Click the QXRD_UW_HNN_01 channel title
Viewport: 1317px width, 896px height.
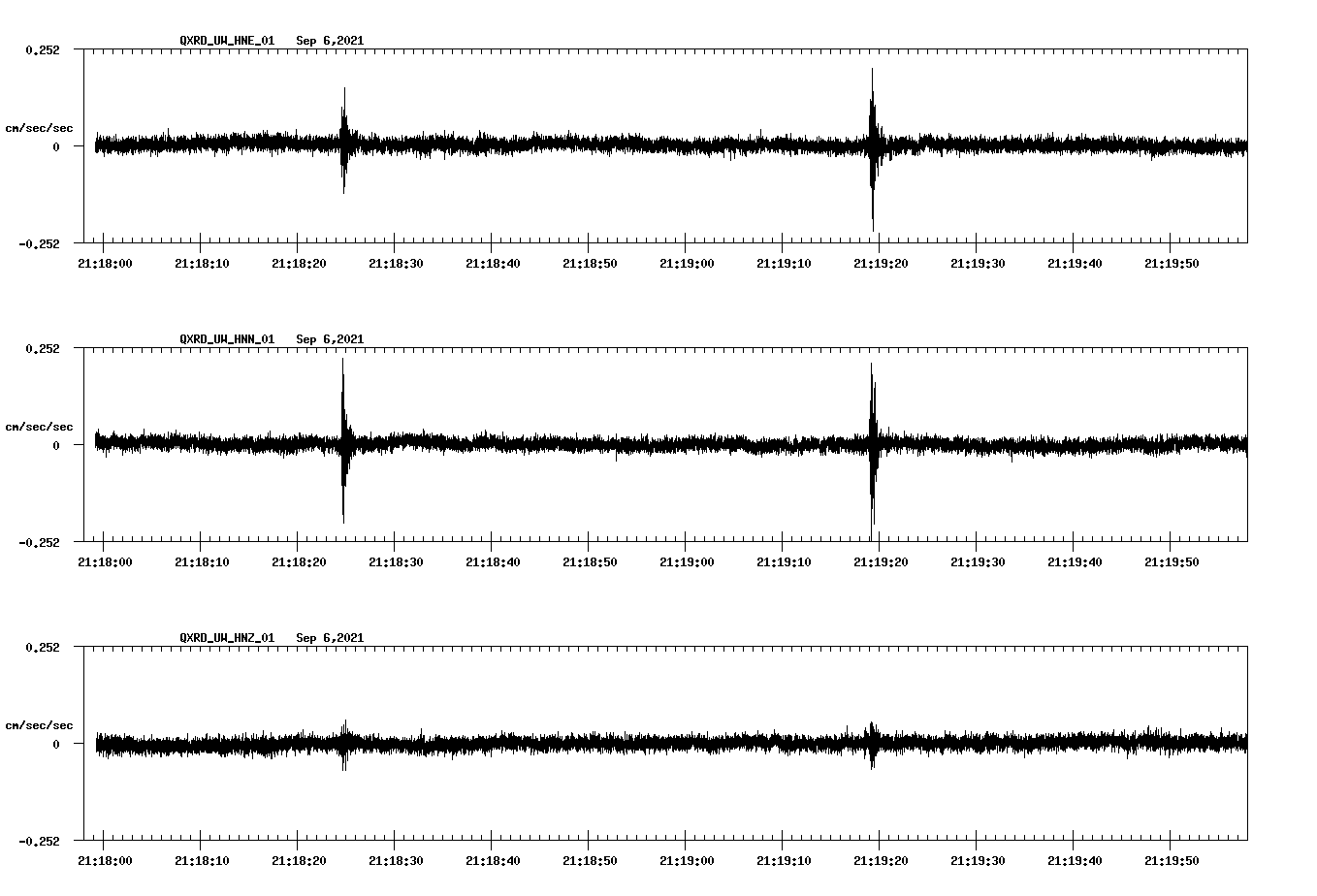tap(227, 339)
